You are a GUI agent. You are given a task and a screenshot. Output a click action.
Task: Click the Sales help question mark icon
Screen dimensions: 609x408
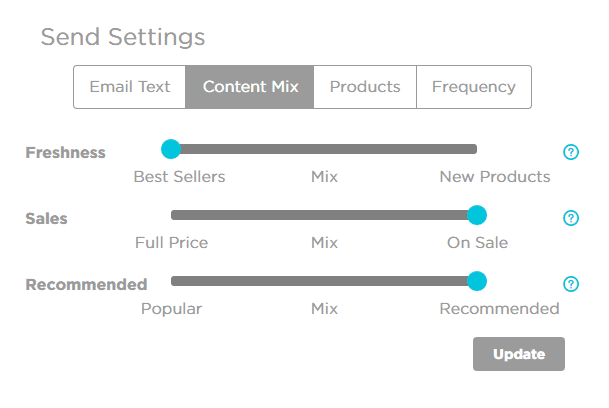571,218
